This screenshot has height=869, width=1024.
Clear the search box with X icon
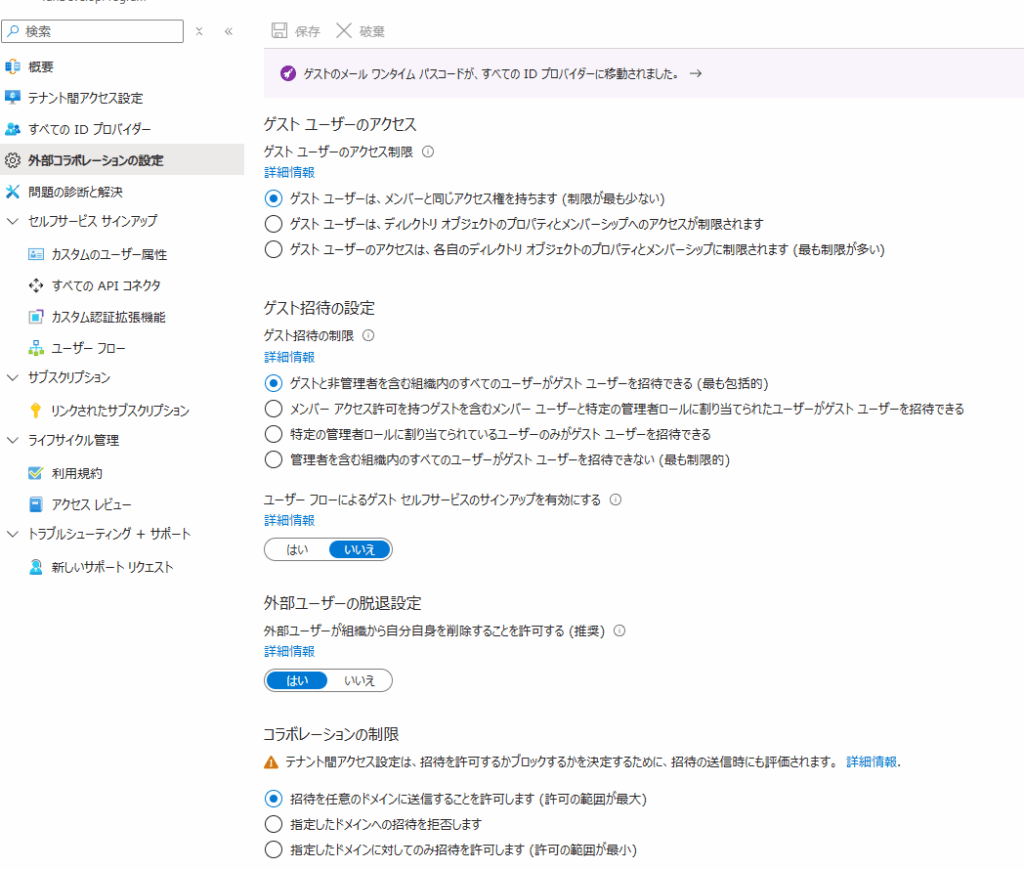pyautogui.click(x=199, y=31)
